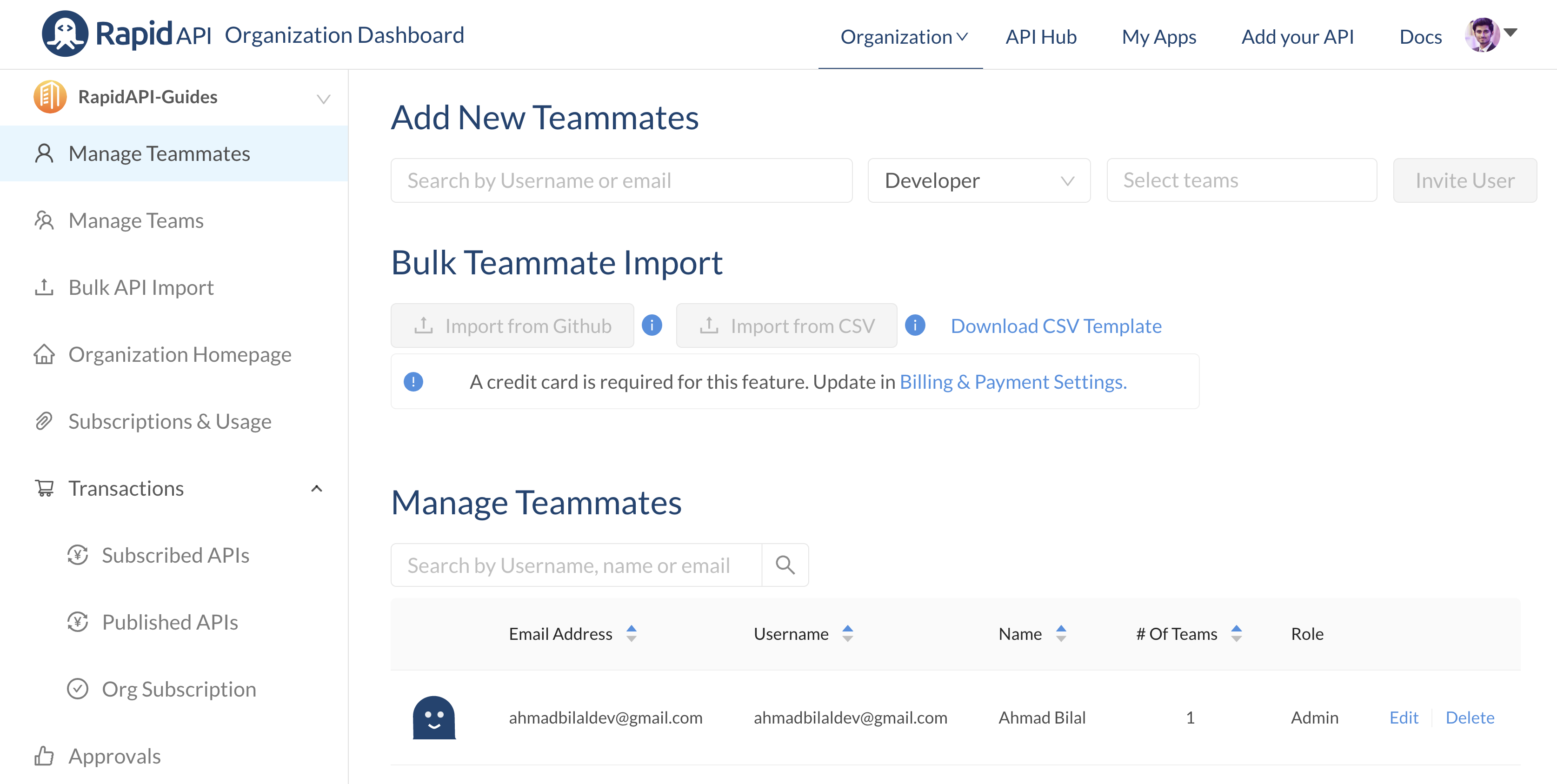Screen dimensions: 1557x784
Task: Expand the RapidAPI-Guides organization selector
Action: click(323, 99)
